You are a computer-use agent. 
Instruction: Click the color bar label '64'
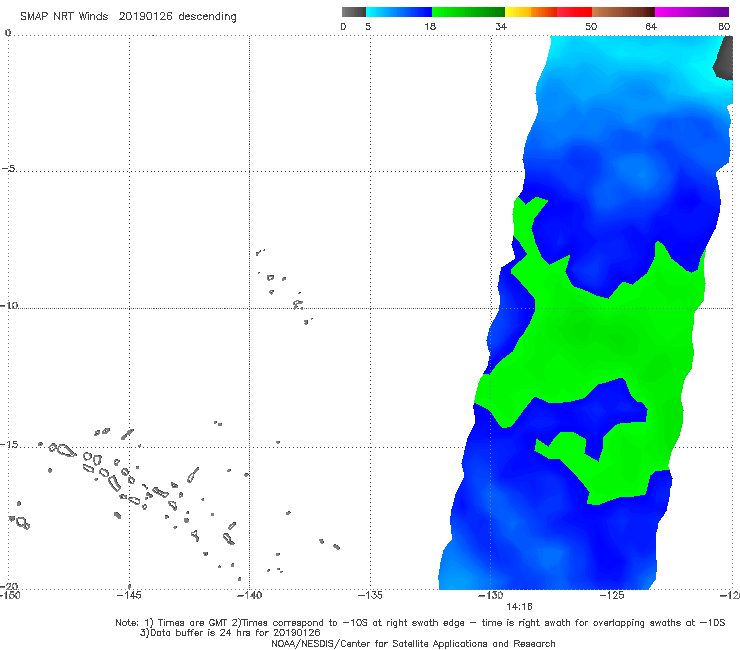click(651, 26)
